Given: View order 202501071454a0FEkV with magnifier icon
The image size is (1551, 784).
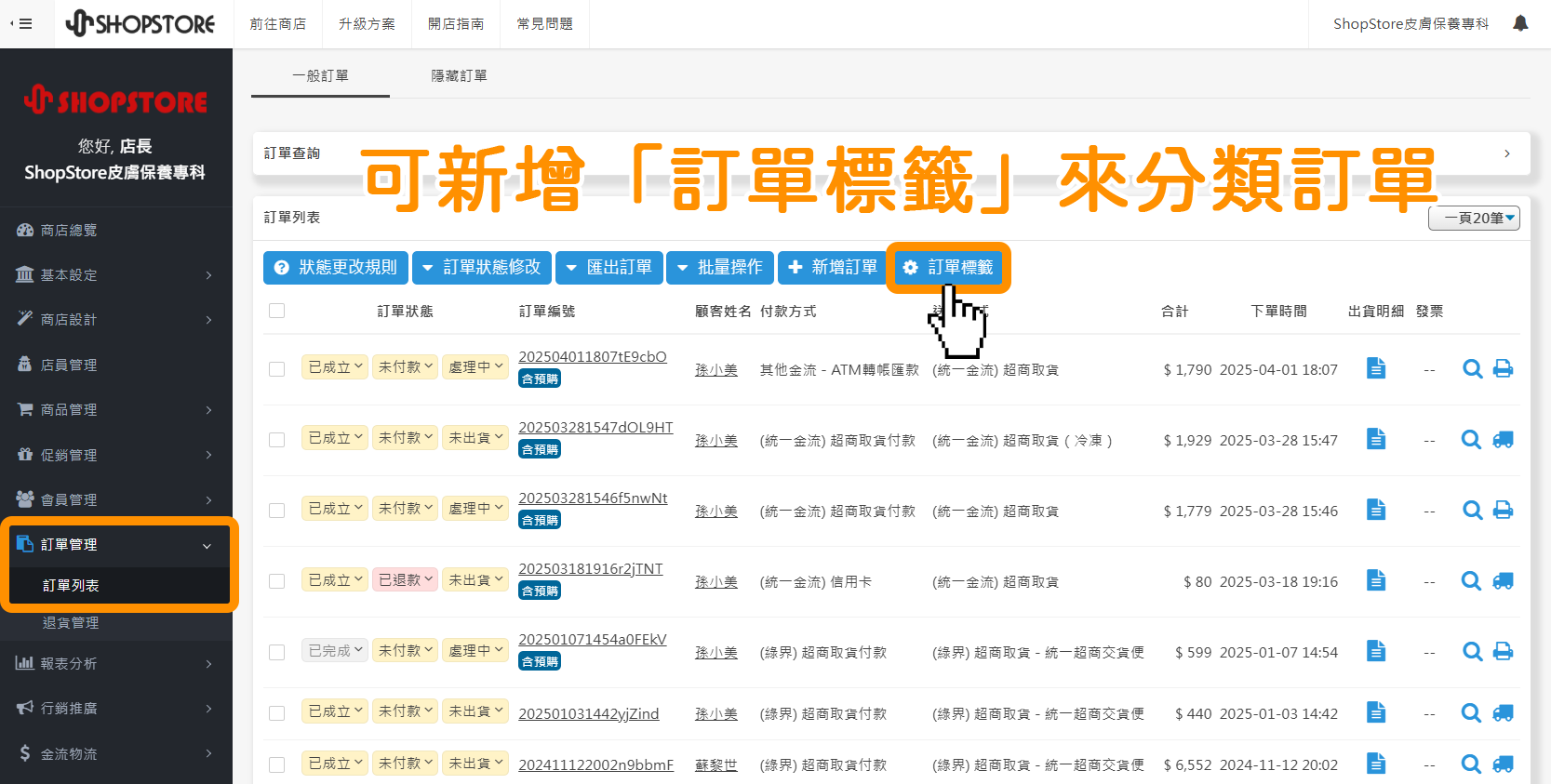Looking at the screenshot, I should click(1472, 652).
